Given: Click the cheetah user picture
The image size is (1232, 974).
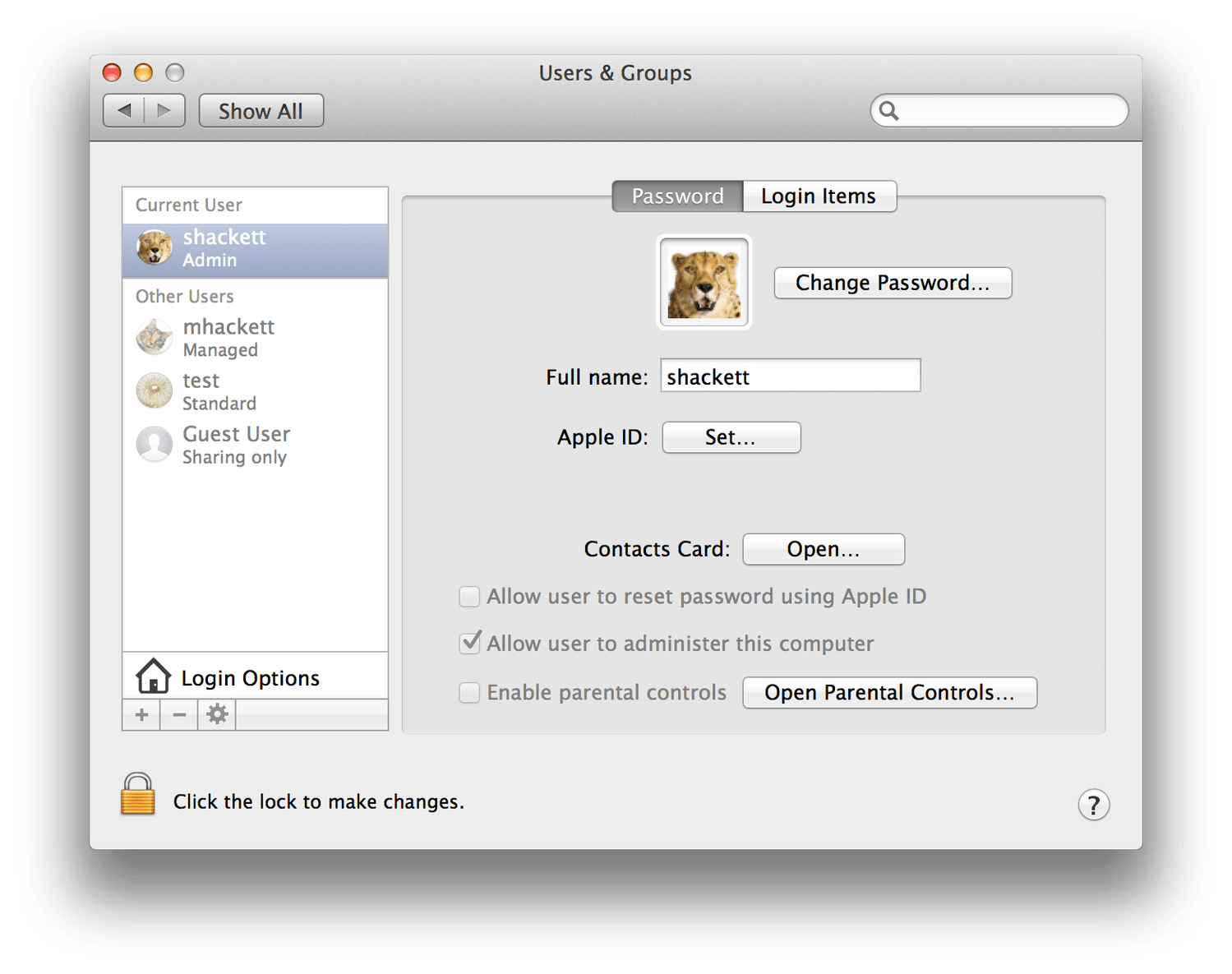Looking at the screenshot, I should point(704,283).
